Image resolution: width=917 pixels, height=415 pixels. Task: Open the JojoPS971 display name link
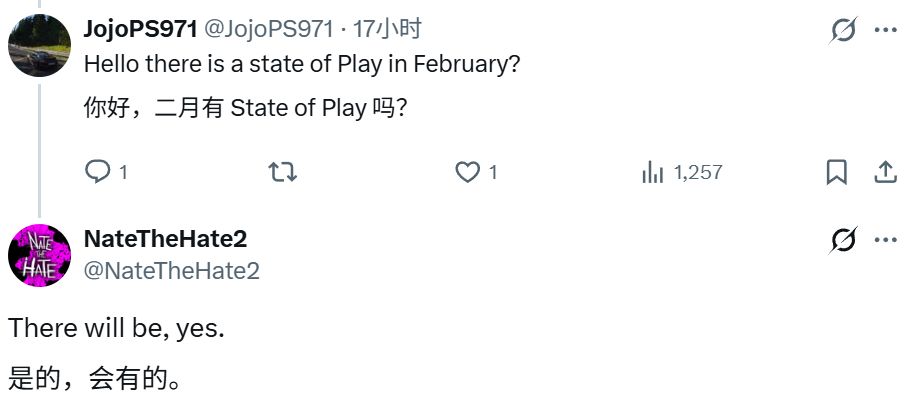140,30
